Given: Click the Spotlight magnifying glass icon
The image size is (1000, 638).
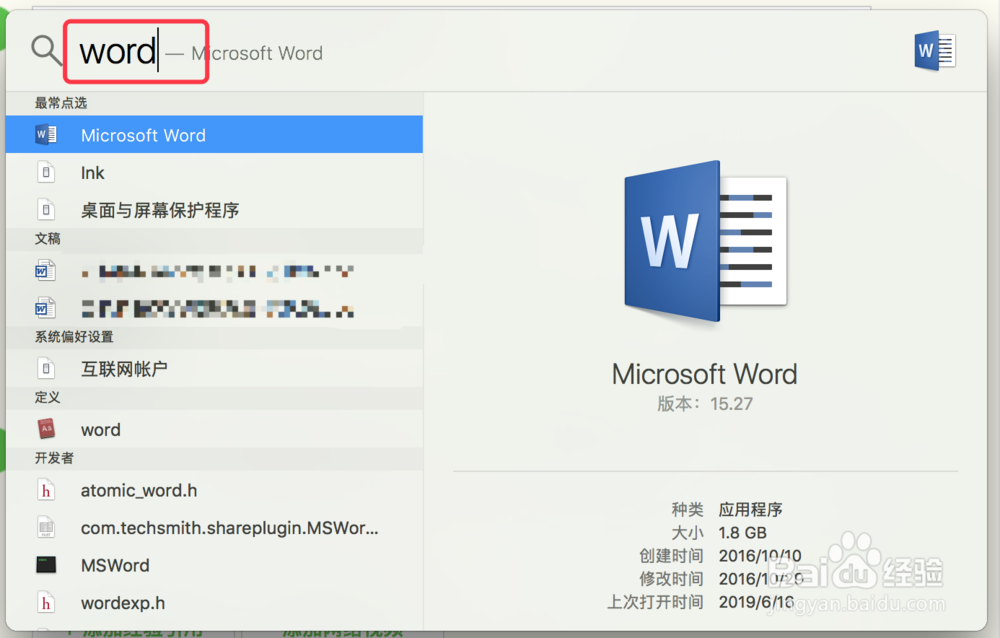Looking at the screenshot, I should [x=47, y=50].
